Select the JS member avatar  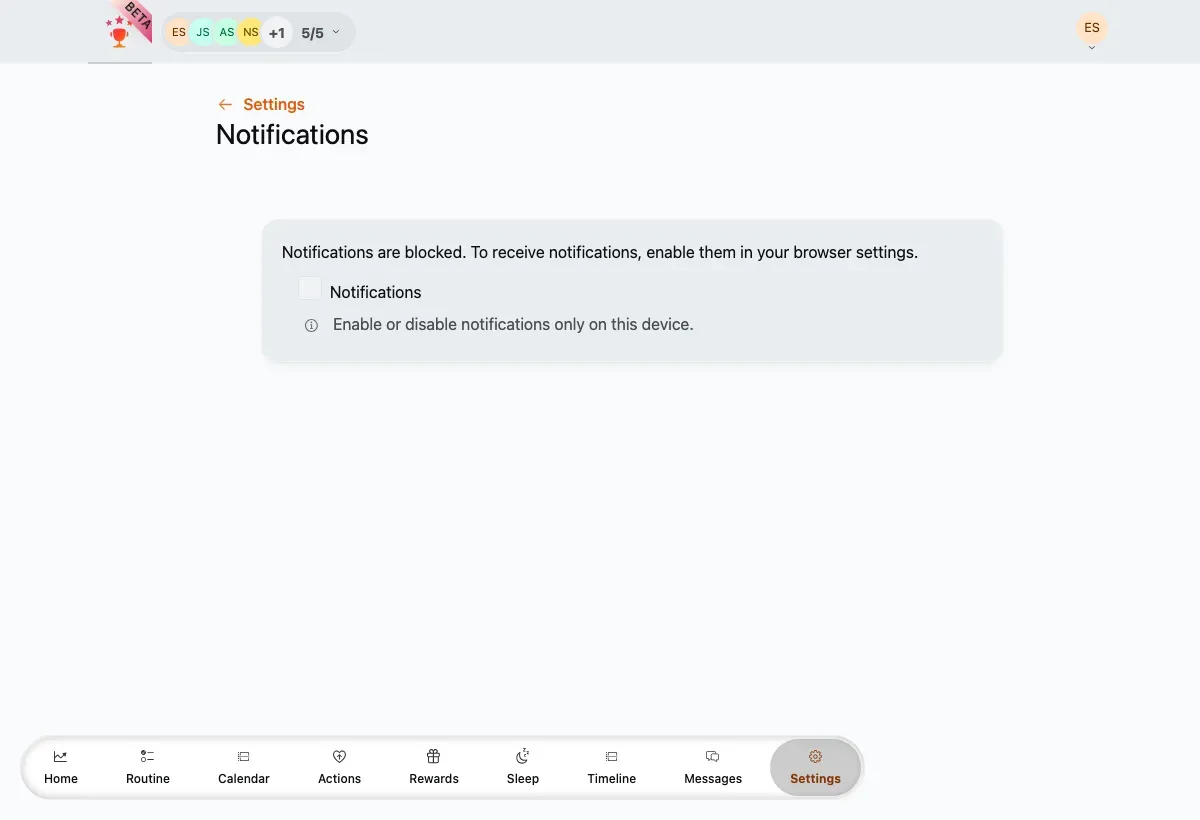point(203,32)
